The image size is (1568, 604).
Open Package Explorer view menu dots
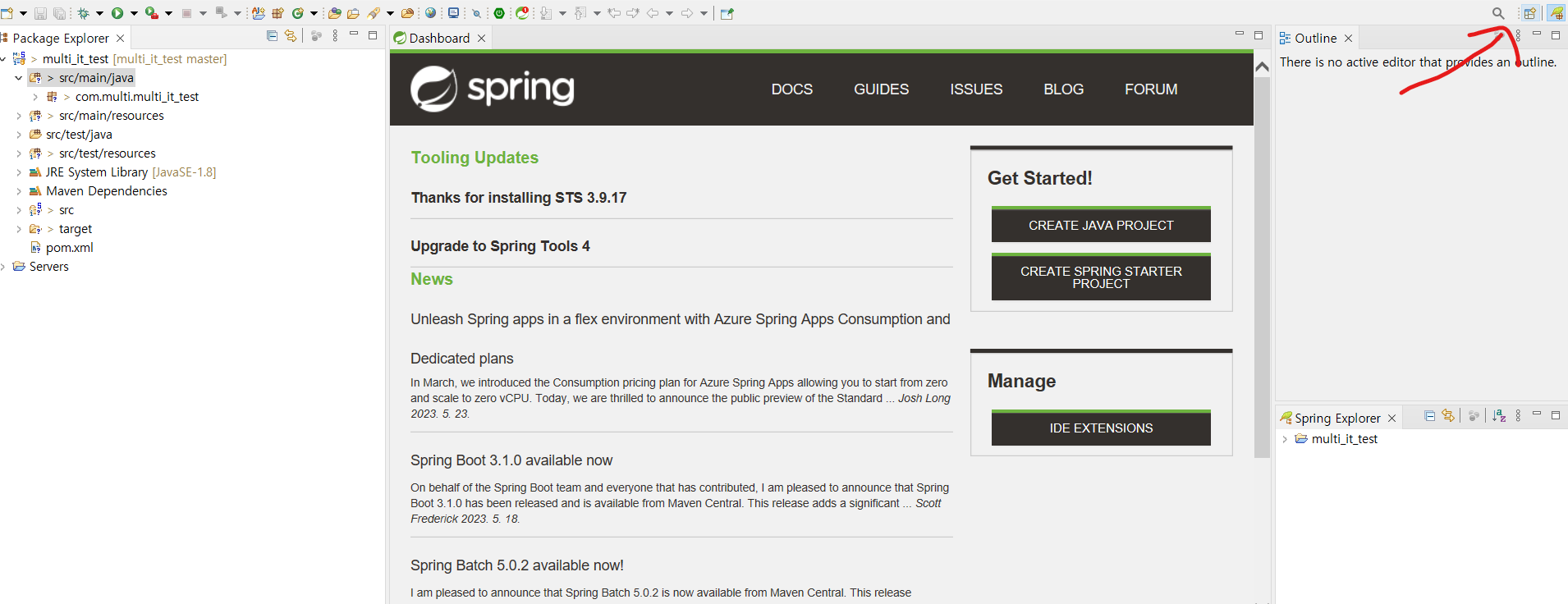pyautogui.click(x=335, y=35)
